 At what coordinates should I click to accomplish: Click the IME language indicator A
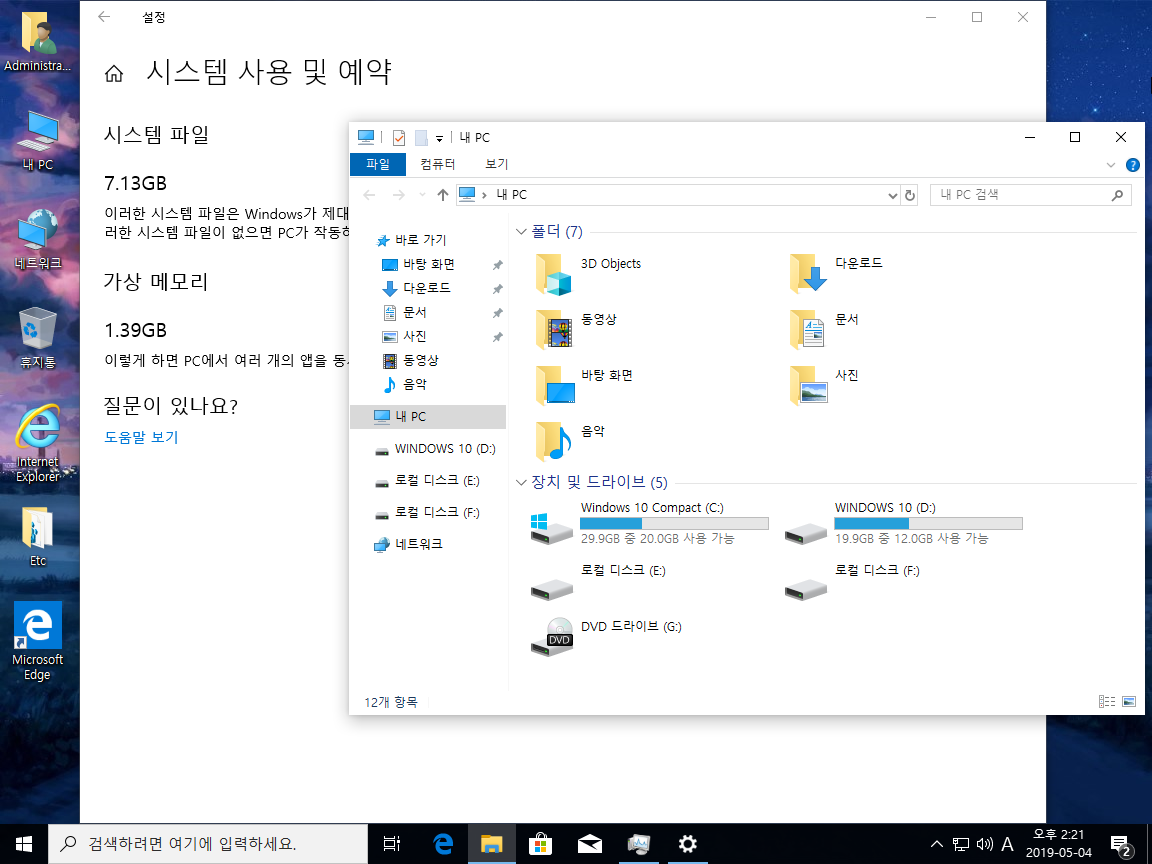[1007, 845]
